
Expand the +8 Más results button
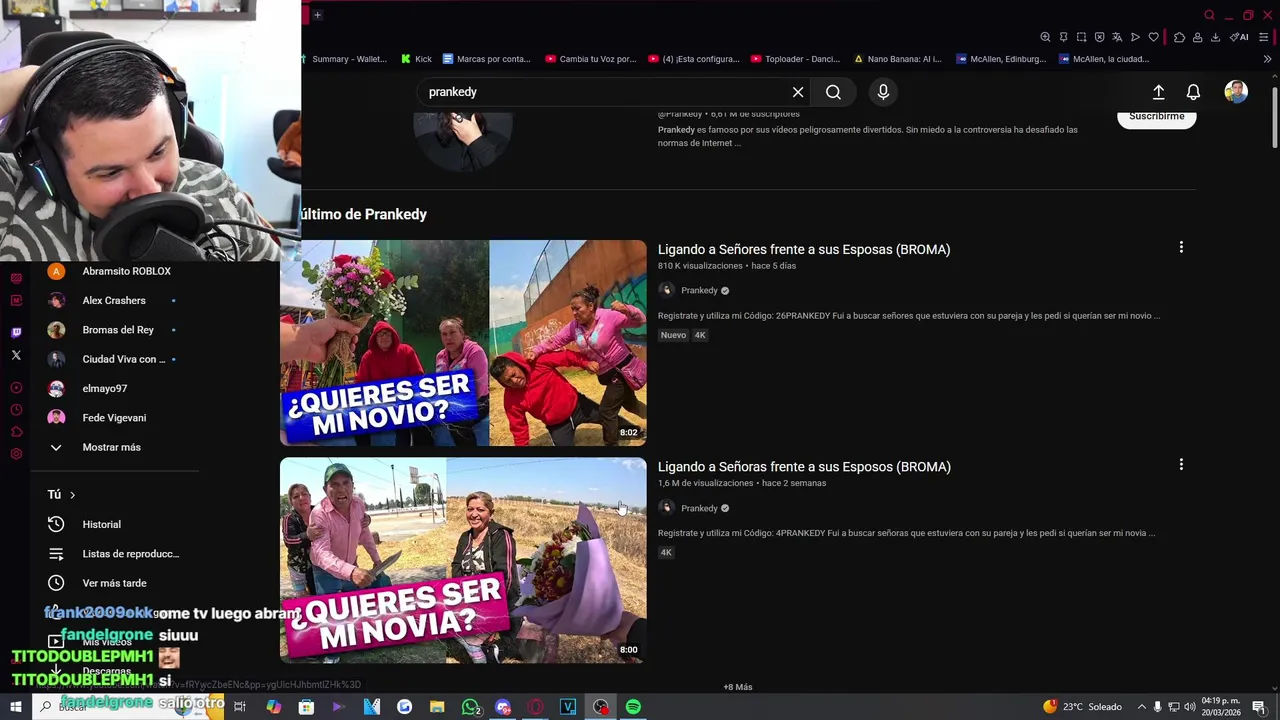coord(738,687)
